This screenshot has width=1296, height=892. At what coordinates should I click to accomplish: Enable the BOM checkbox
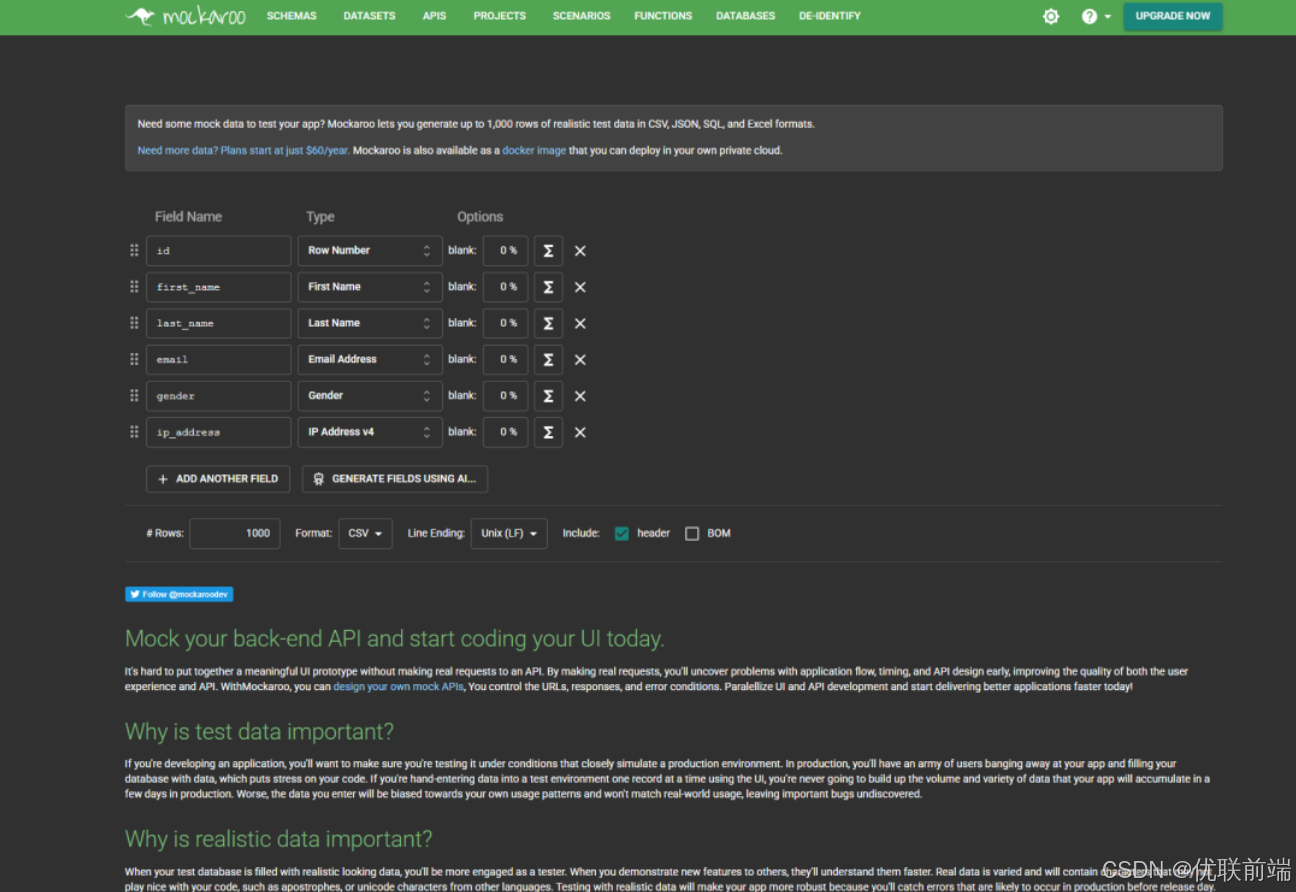692,534
